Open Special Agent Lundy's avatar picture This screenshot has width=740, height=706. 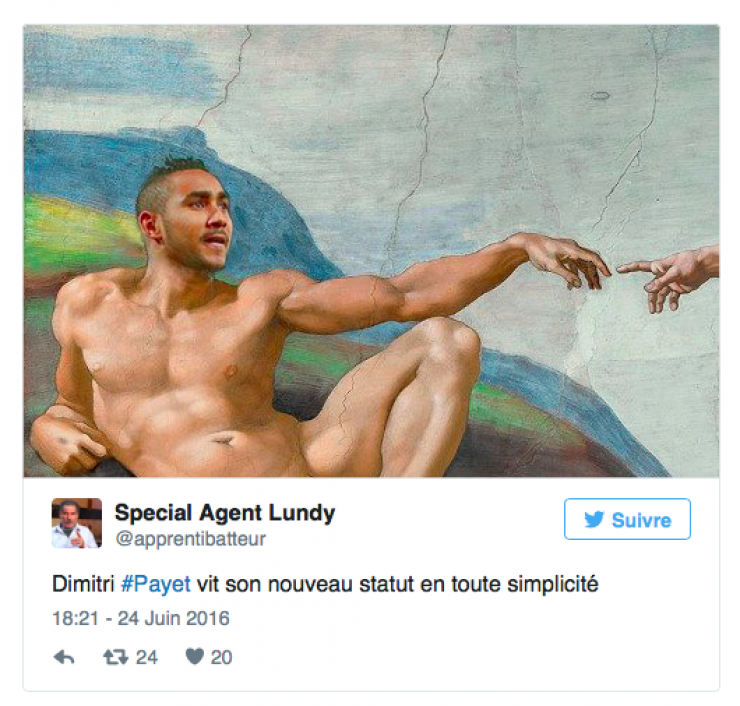(x=76, y=522)
